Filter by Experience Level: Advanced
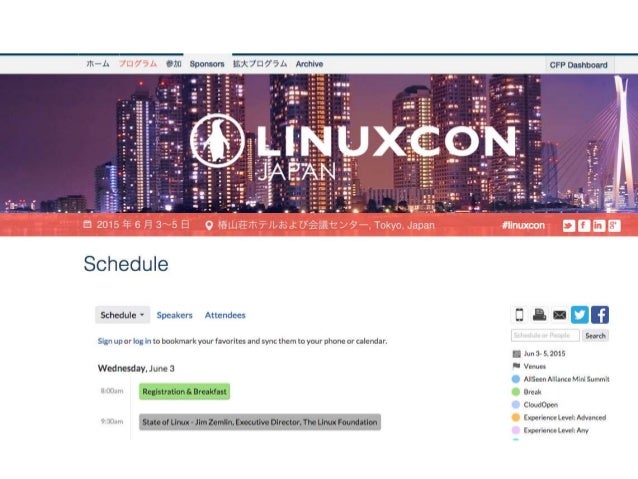 coord(565,417)
